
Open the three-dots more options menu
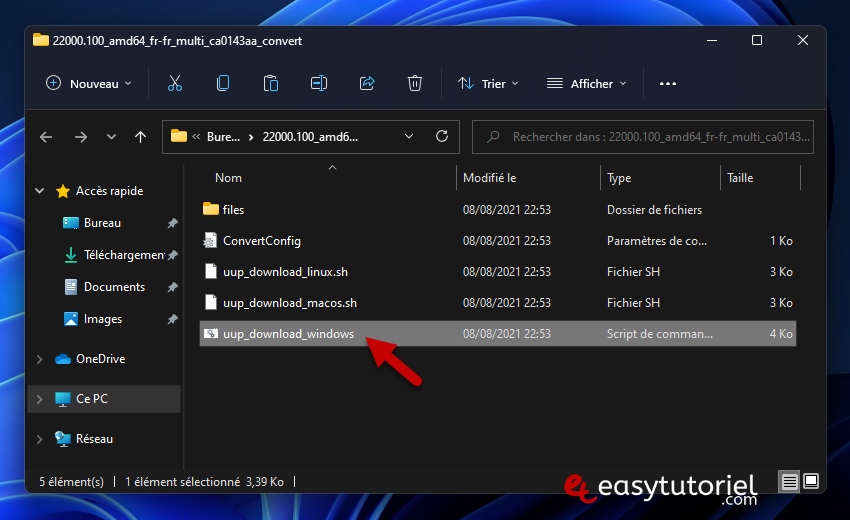point(668,84)
